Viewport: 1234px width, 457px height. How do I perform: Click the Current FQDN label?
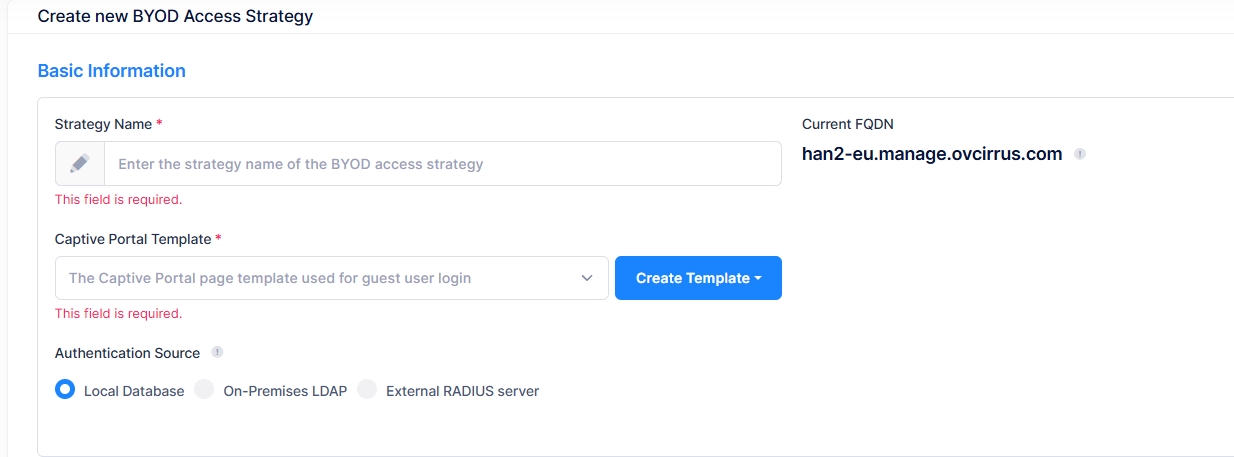point(847,124)
